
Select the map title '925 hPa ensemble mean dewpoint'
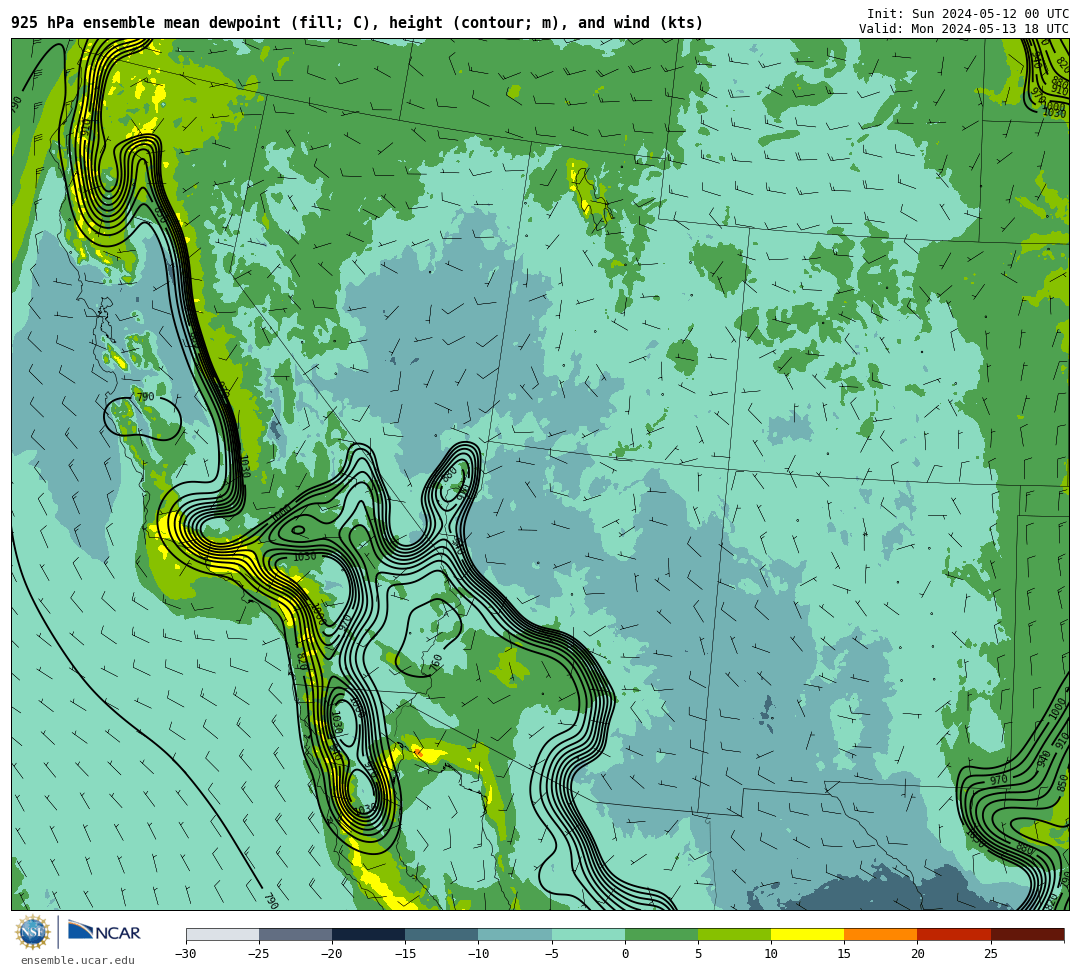click(x=146, y=23)
